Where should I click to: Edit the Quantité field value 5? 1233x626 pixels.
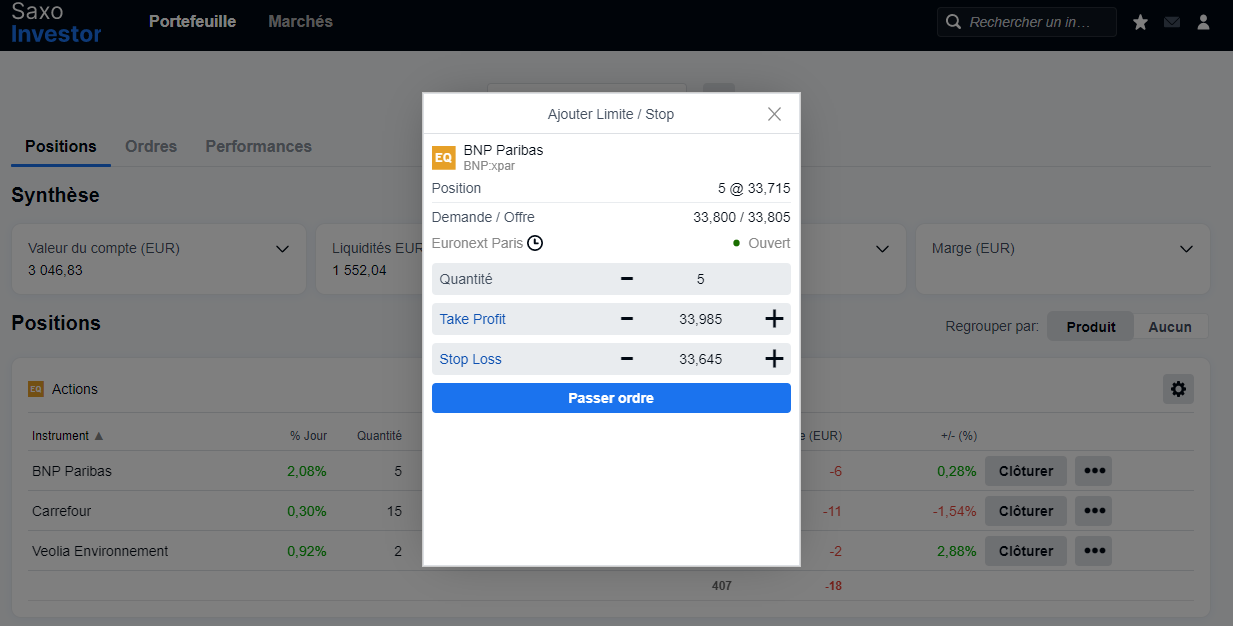[x=700, y=279]
